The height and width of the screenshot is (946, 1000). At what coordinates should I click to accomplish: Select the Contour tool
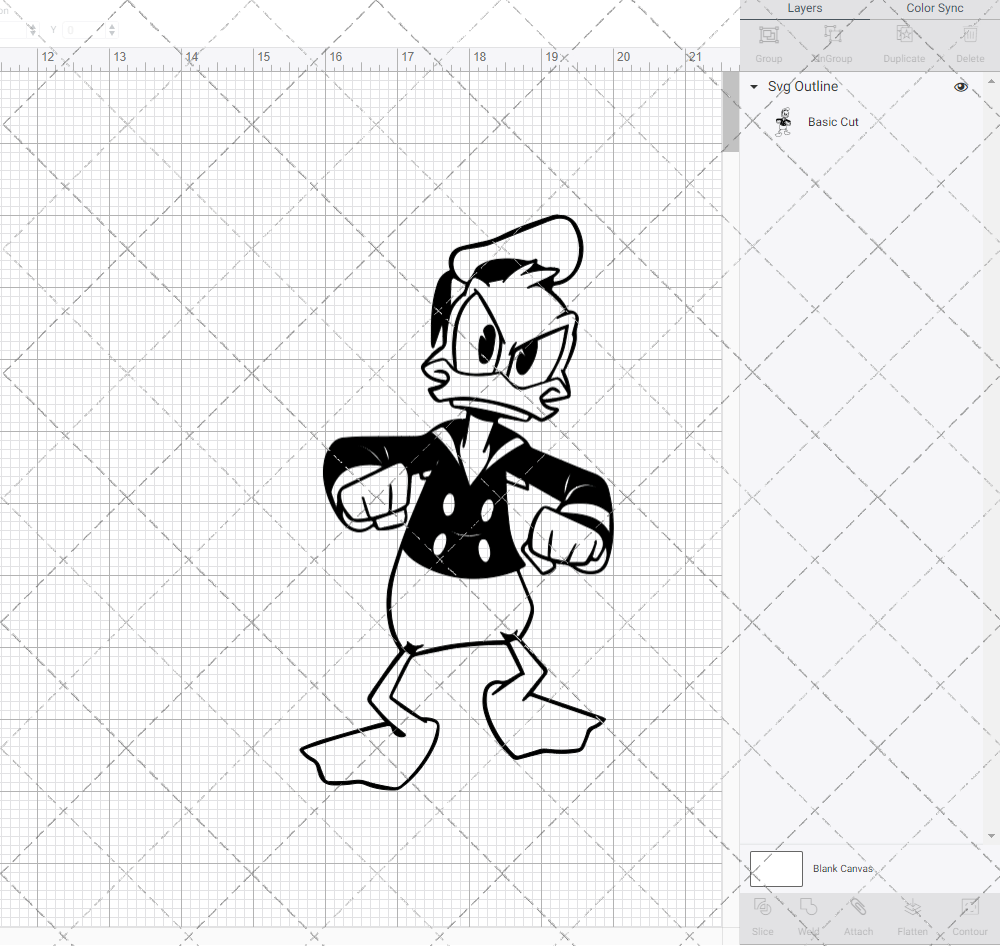[969, 913]
